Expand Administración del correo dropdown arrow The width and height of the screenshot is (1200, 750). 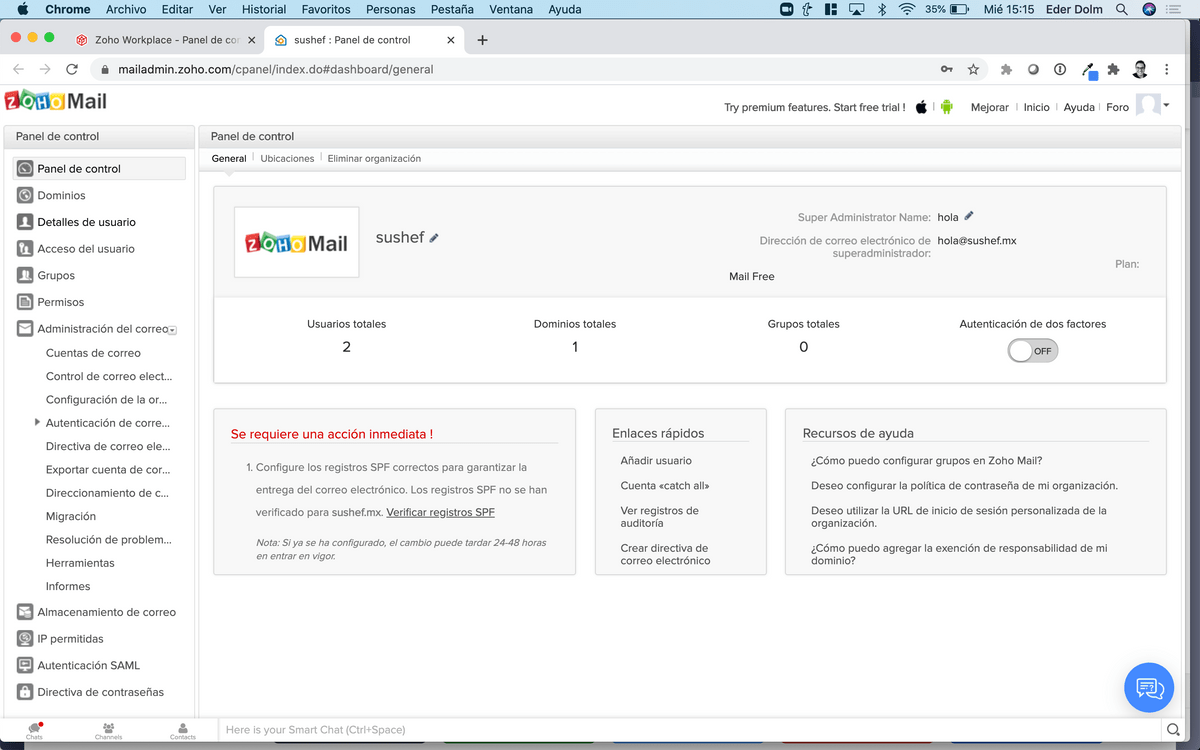(173, 330)
